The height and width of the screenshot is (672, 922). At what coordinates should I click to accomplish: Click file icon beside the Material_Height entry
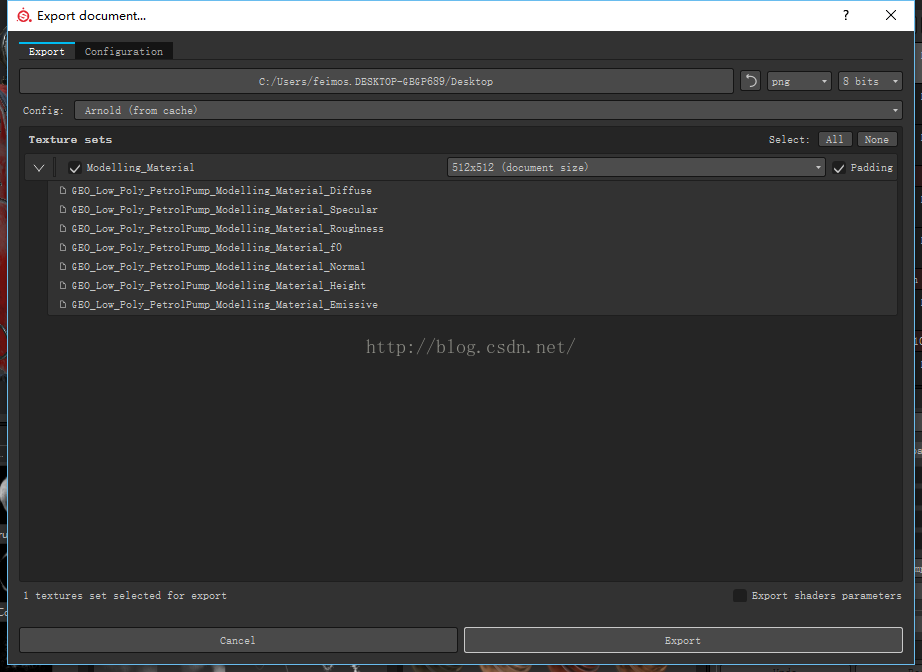[62, 285]
